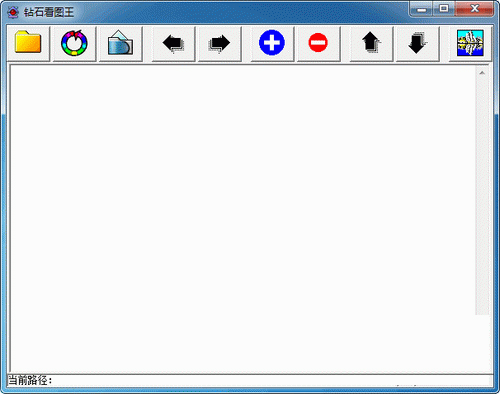Viewport: 500px width, 394px height.
Task: Go to next image with right arrow
Action: [x=219, y=43]
